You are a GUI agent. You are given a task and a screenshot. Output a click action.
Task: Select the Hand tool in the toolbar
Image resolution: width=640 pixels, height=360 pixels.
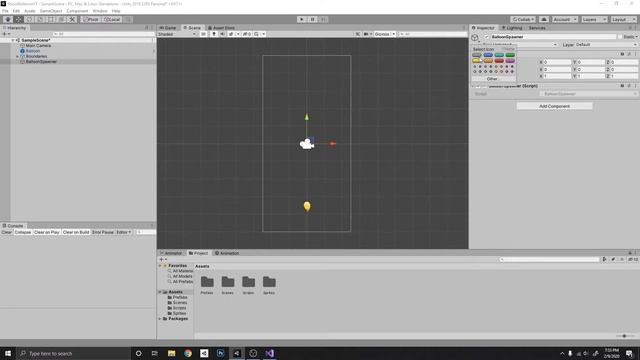pyautogui.click(x=8, y=20)
